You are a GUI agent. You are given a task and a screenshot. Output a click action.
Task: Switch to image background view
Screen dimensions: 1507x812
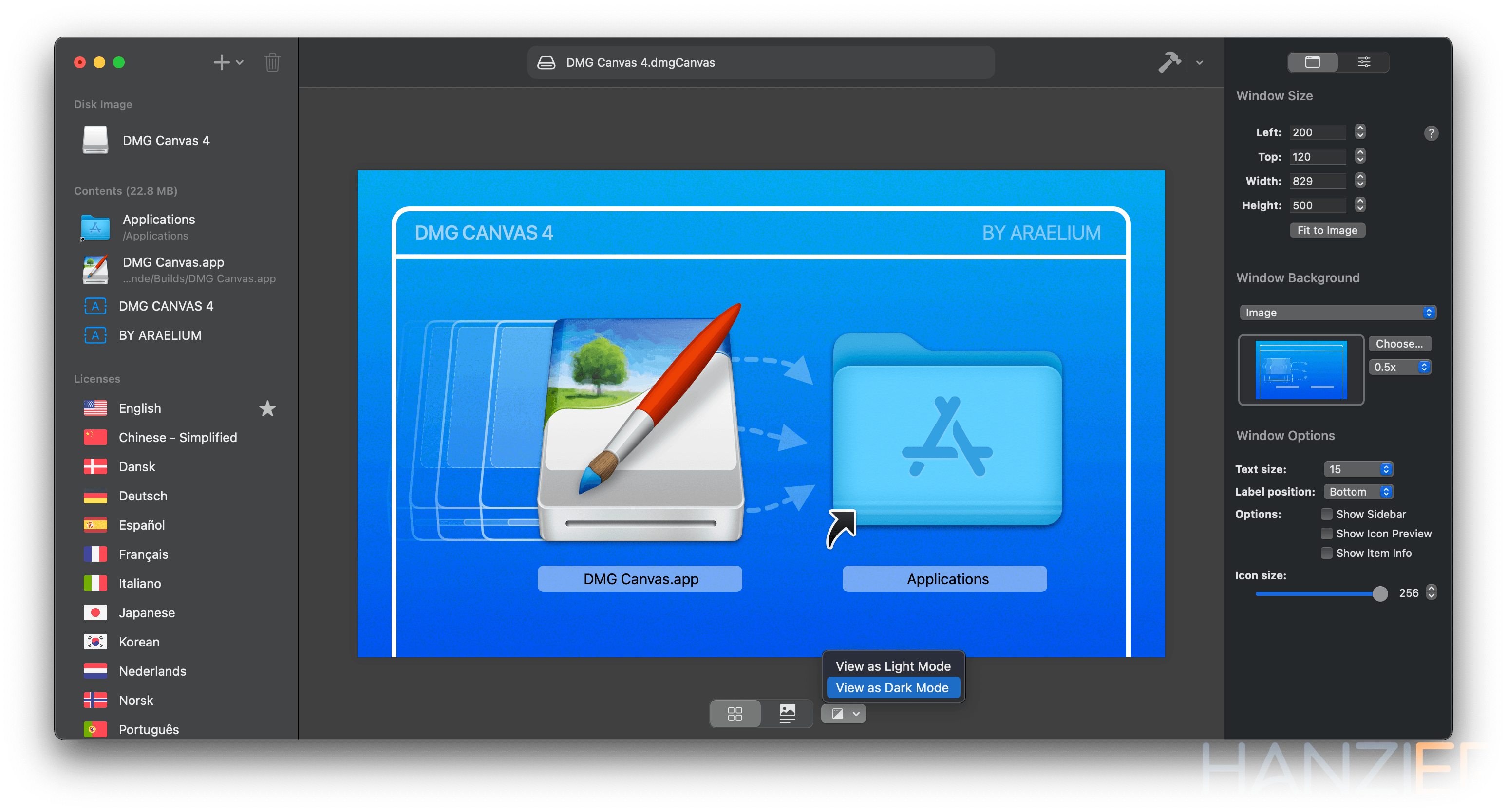coord(787,714)
